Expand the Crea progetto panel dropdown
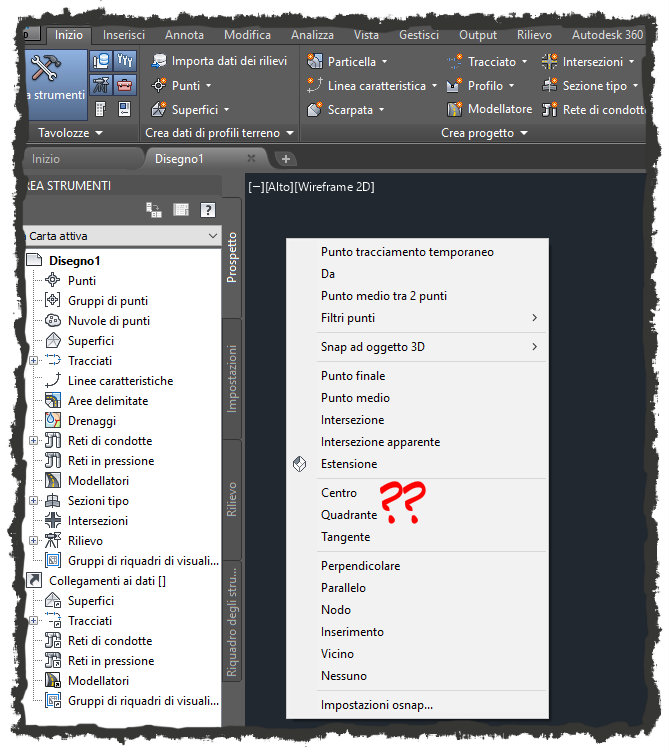The width and height of the screenshot is (669, 752). point(484,133)
